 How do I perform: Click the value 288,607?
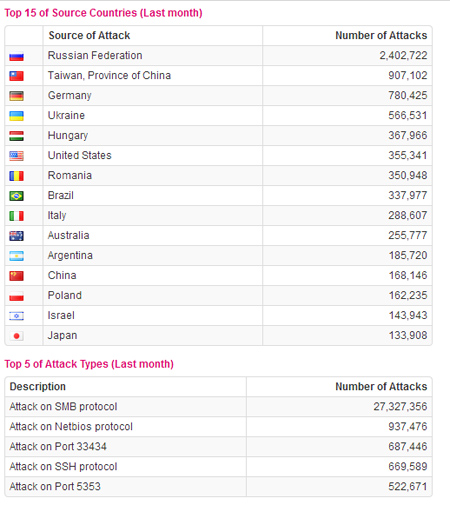(408, 215)
